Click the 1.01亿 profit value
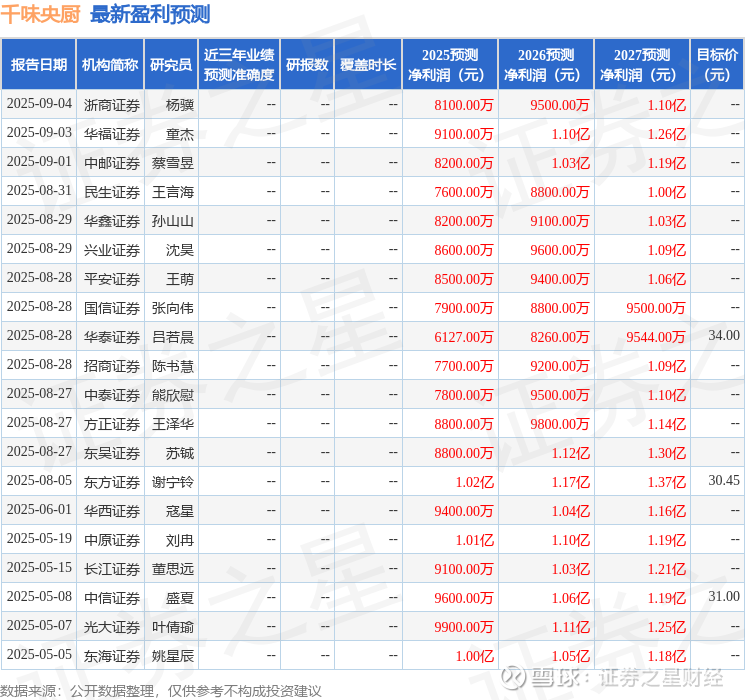The image size is (745, 700). (475, 539)
